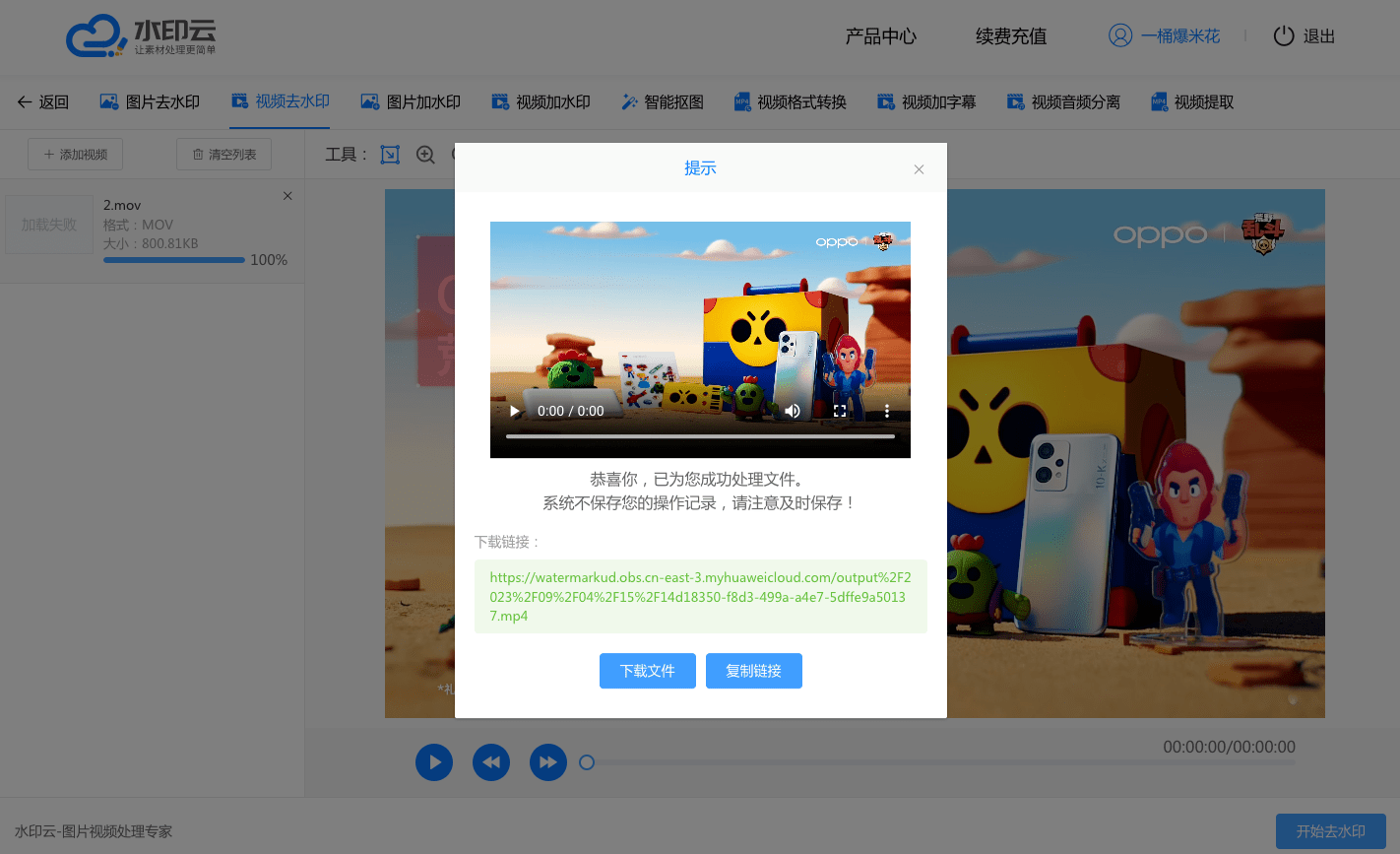Open the 视频加字幕 tab
Viewport: 1400px width, 854px height.
pyautogui.click(x=927, y=101)
